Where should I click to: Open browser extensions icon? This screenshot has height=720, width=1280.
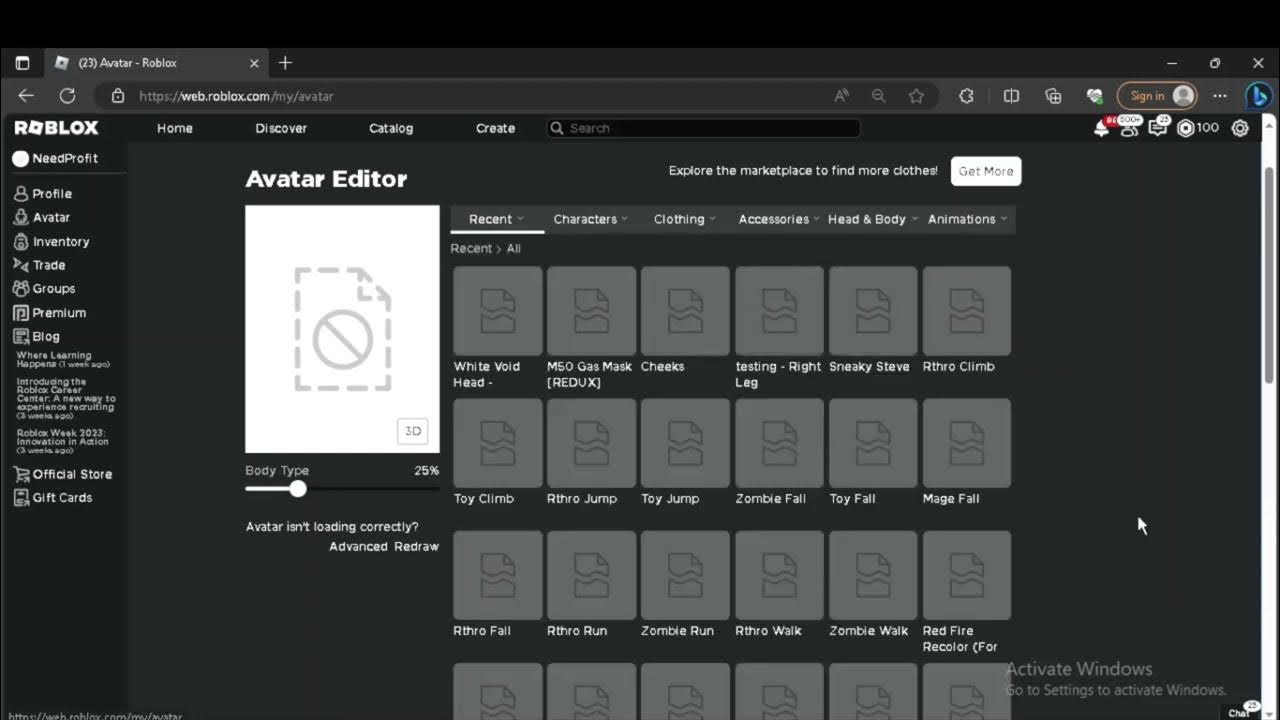[966, 96]
